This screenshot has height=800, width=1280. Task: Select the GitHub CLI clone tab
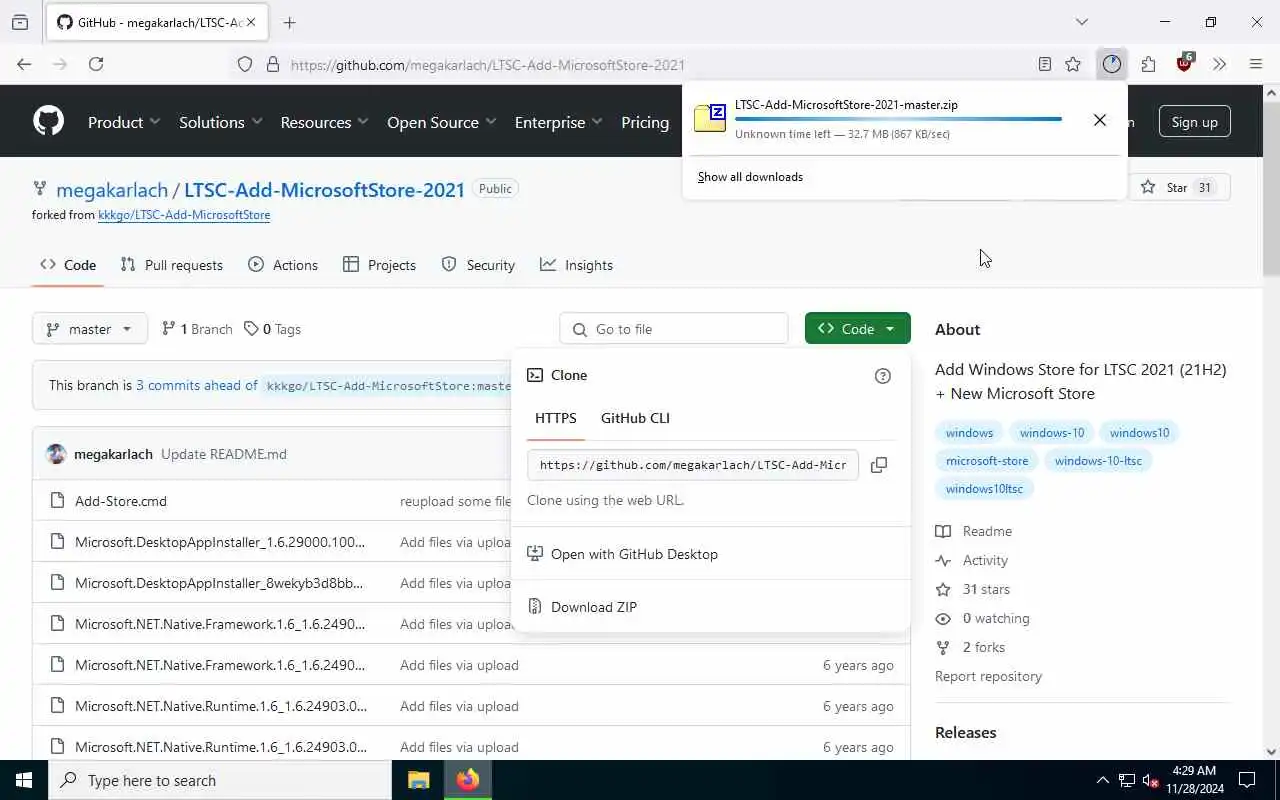tap(635, 418)
